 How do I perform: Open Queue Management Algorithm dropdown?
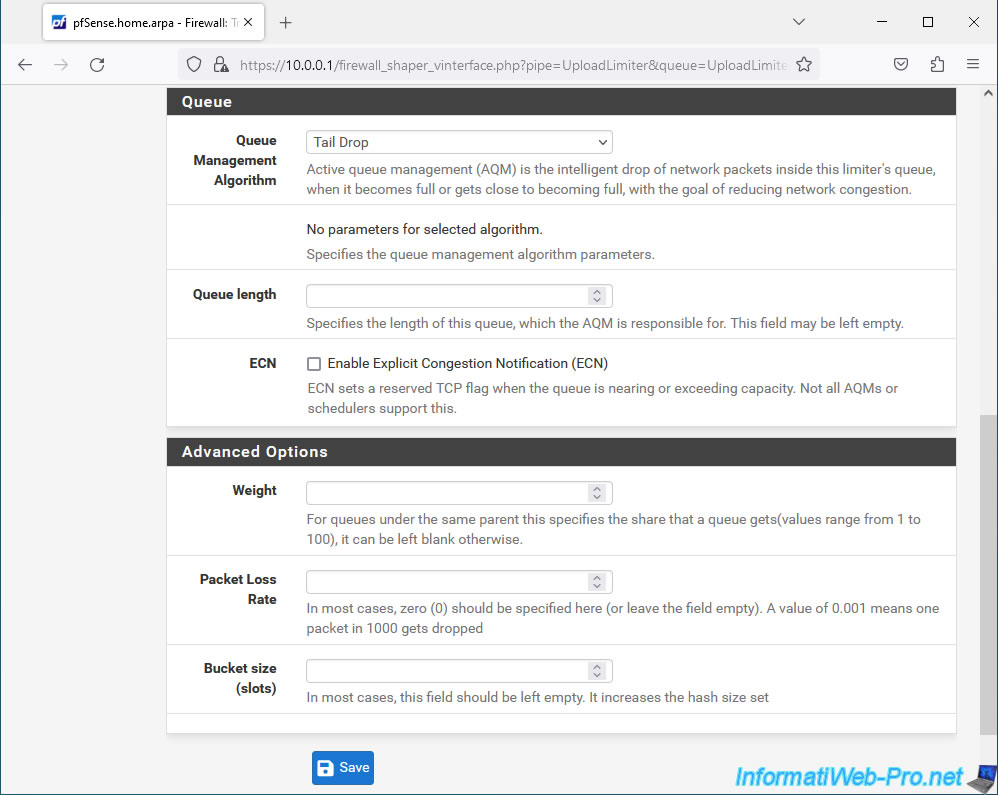(459, 142)
